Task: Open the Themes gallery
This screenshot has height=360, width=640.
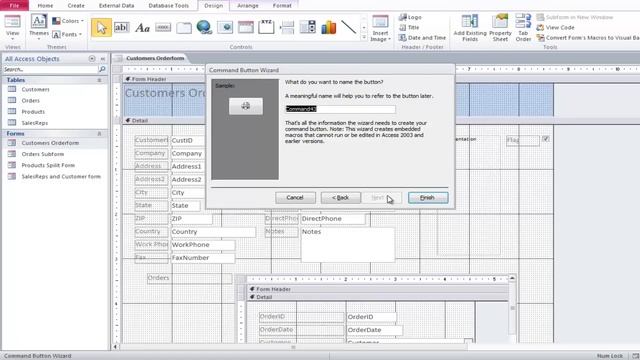Action: (x=39, y=27)
